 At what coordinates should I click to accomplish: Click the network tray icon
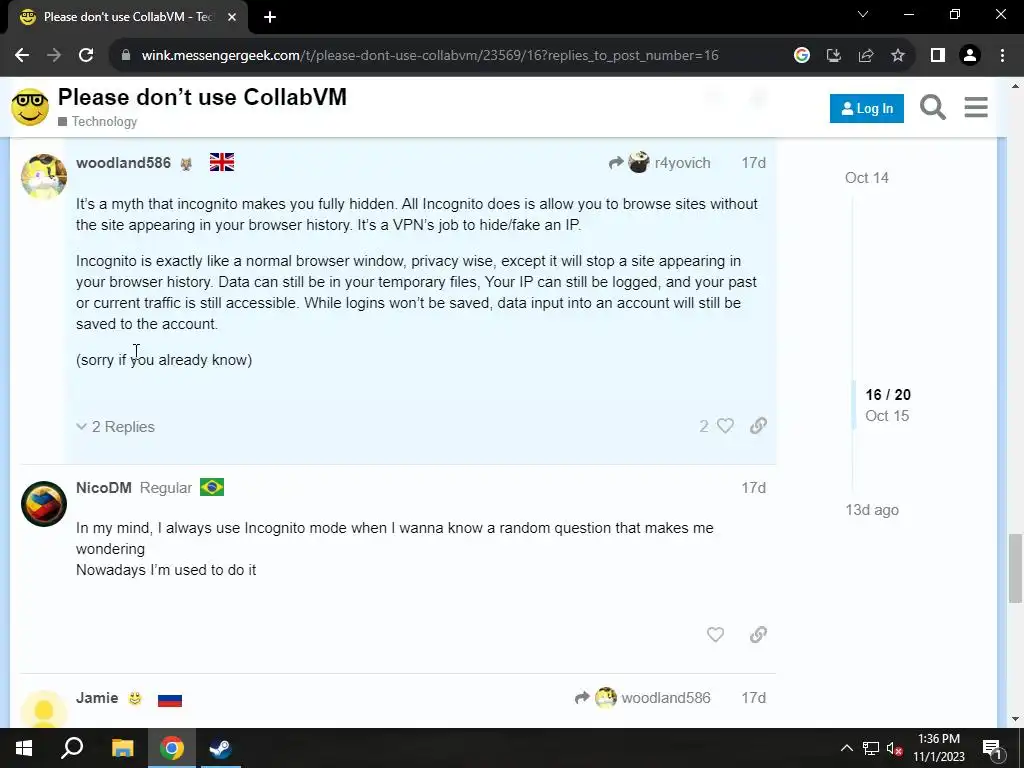tap(871, 748)
